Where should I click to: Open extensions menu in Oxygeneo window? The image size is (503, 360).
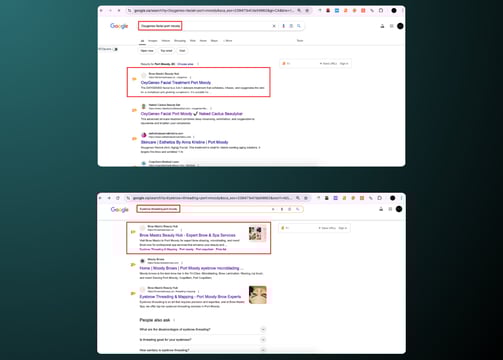pyautogui.click(x=381, y=11)
